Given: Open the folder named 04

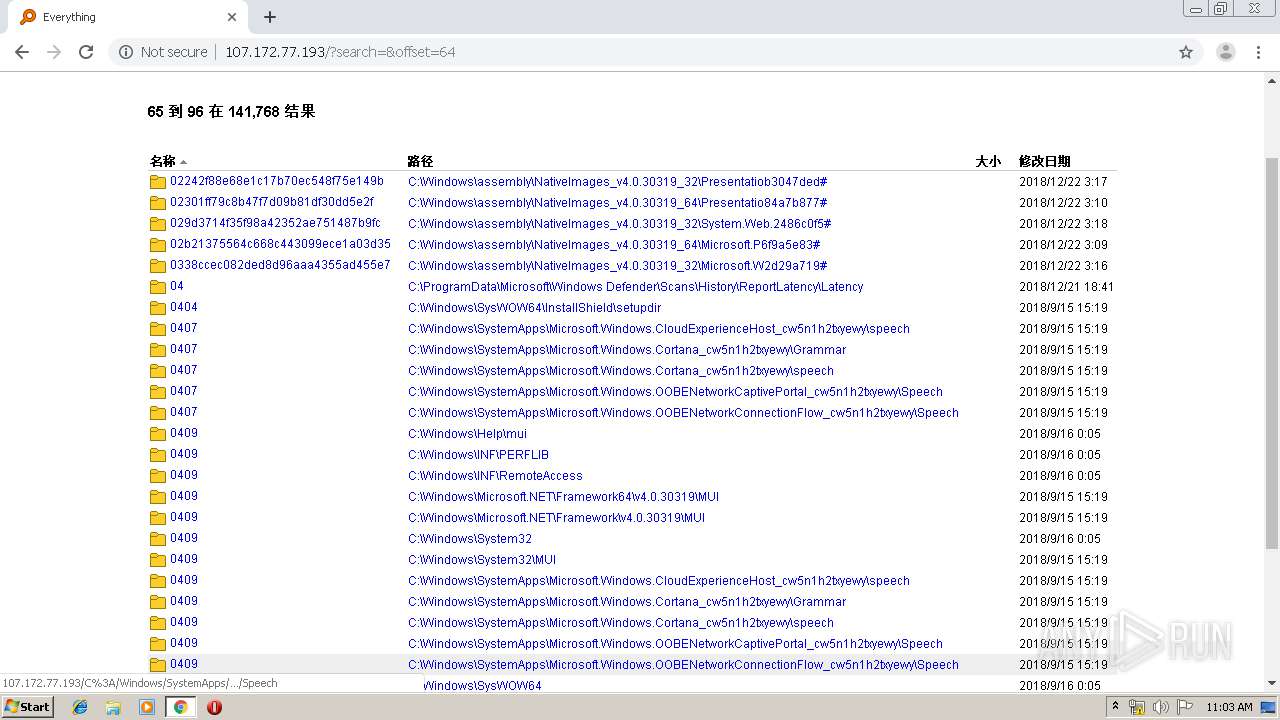Looking at the screenshot, I should [x=177, y=286].
